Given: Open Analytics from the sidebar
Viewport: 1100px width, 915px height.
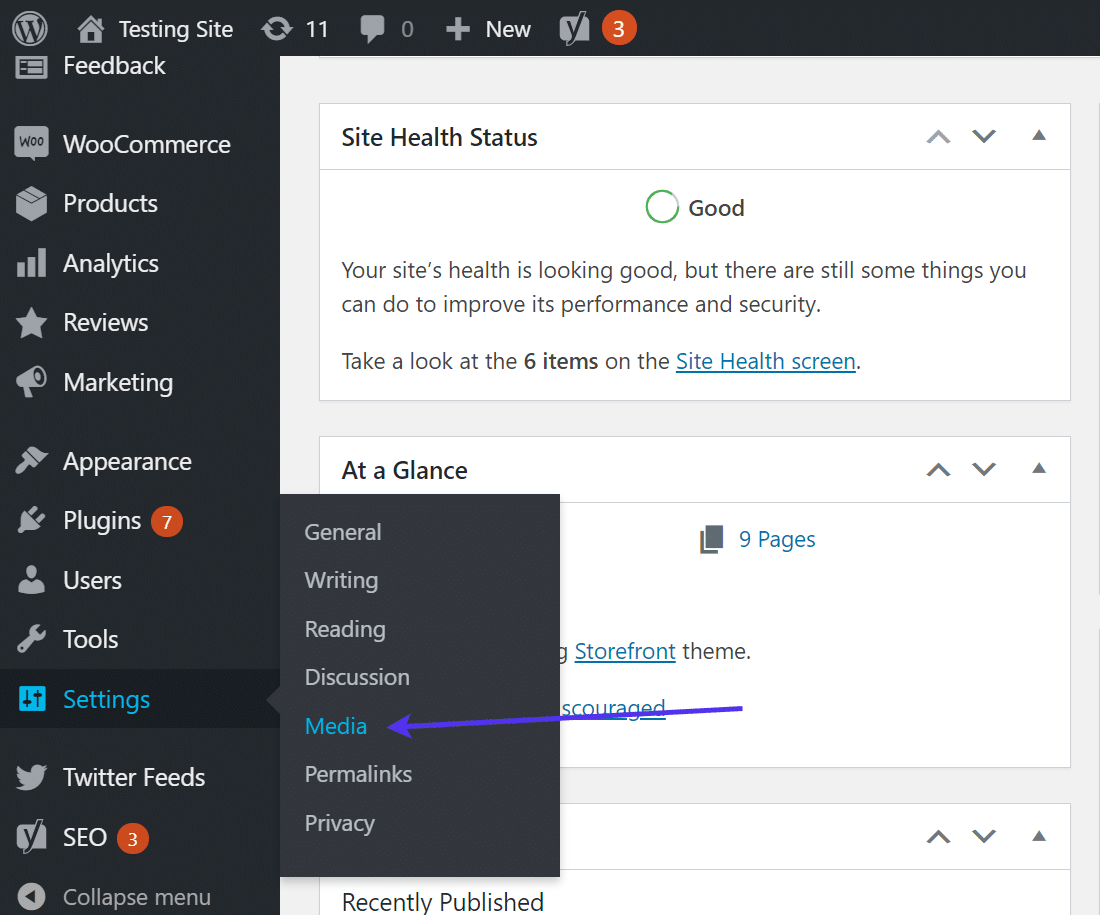Looking at the screenshot, I should pyautogui.click(x=31, y=263).
